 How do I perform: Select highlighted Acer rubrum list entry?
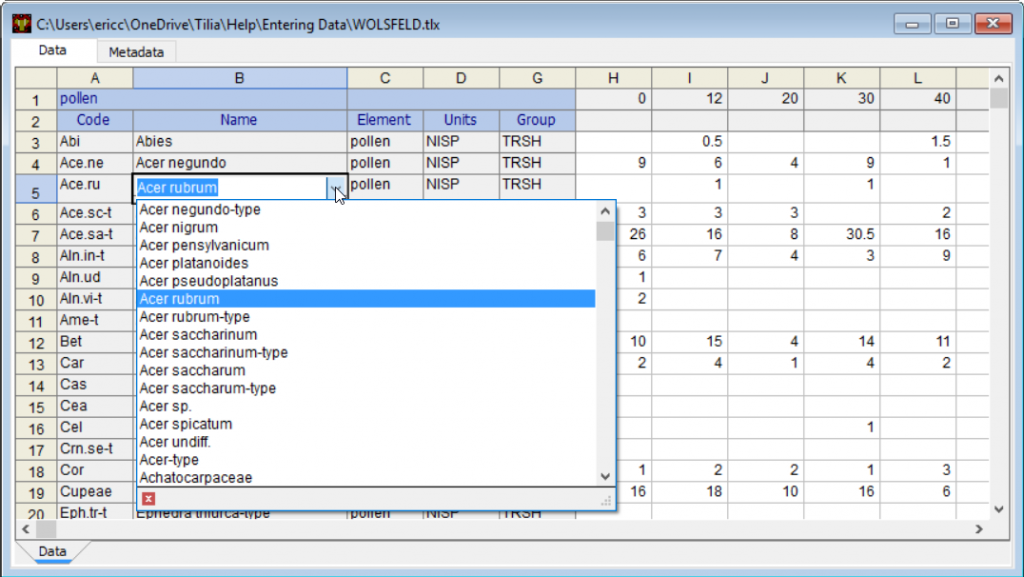coord(366,299)
